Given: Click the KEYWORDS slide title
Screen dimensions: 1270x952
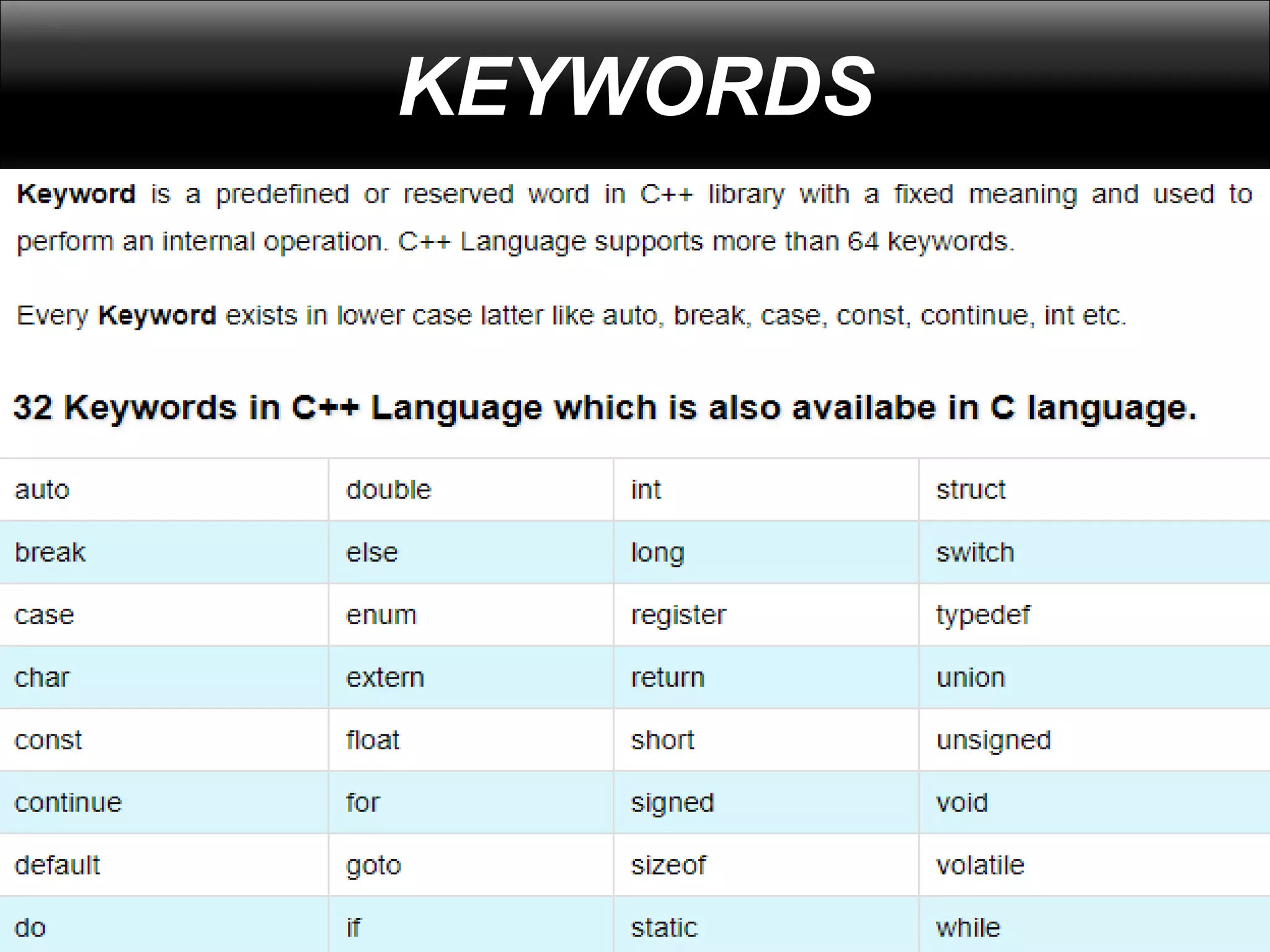Looking at the screenshot, I should tap(636, 86).
